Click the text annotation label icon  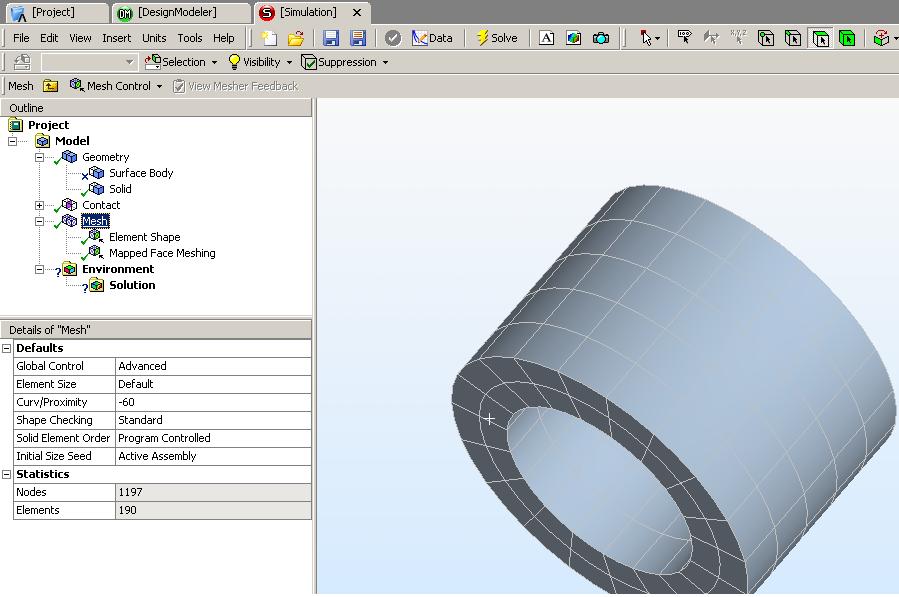click(546, 38)
